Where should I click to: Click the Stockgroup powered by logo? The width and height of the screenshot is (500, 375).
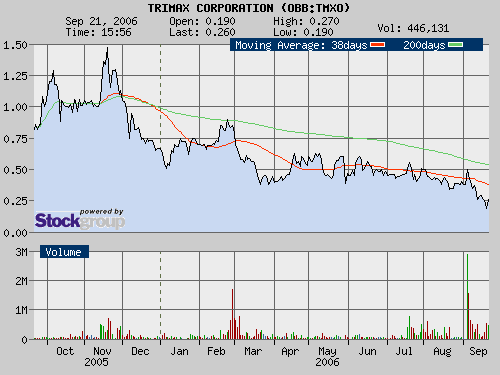pos(80,219)
